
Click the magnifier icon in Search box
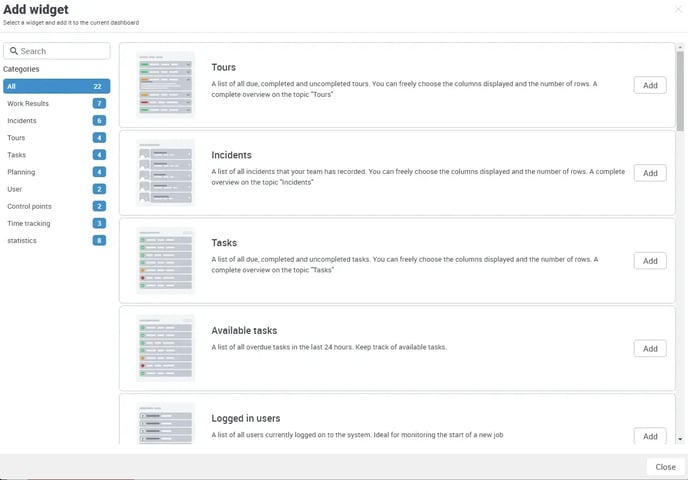(x=14, y=51)
